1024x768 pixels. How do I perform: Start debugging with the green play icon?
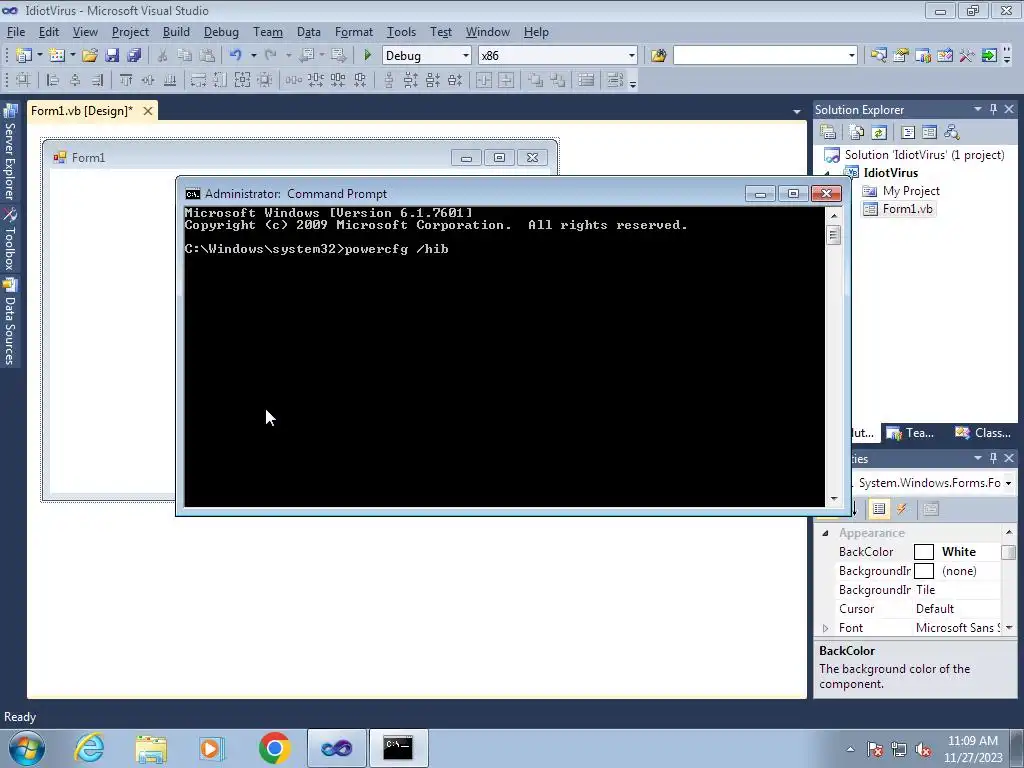click(367, 56)
